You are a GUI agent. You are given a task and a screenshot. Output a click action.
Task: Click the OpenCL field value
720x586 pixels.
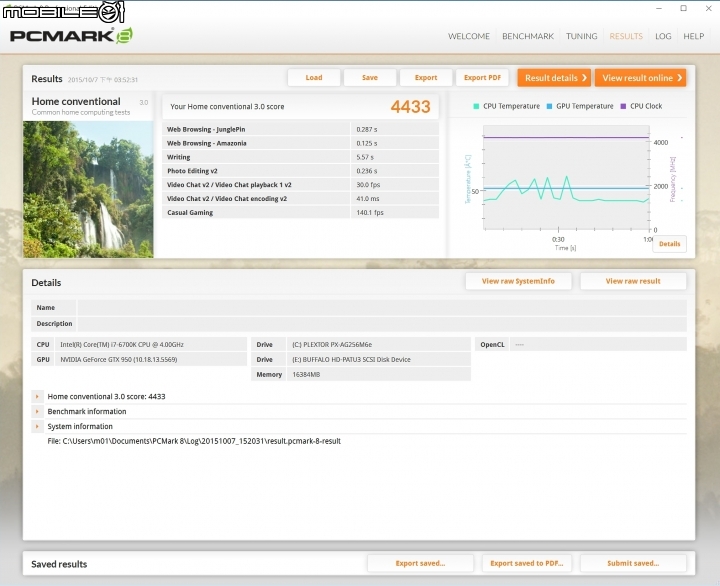pyautogui.click(x=598, y=344)
